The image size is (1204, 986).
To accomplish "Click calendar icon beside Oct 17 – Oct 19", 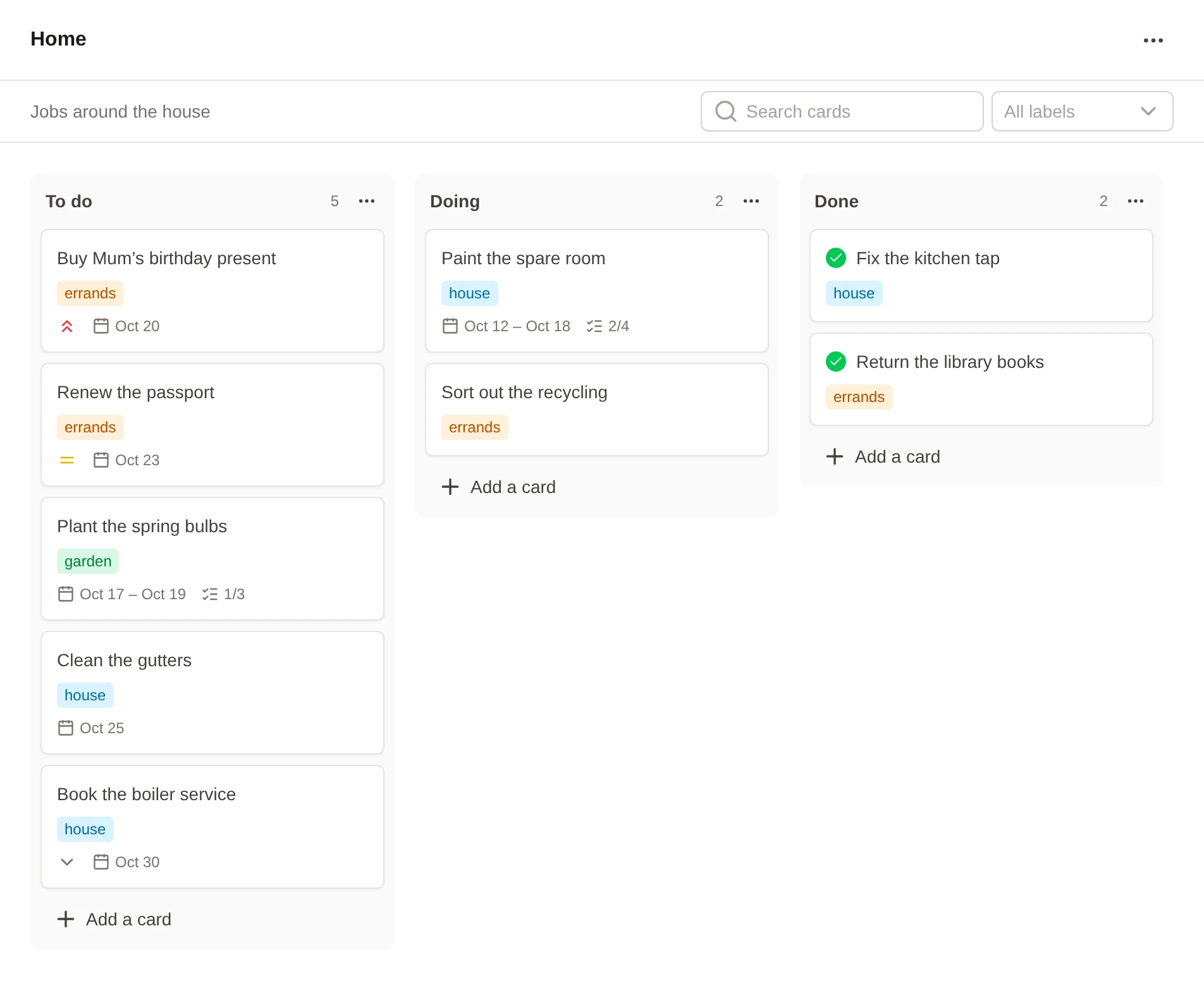I will tap(66, 594).
